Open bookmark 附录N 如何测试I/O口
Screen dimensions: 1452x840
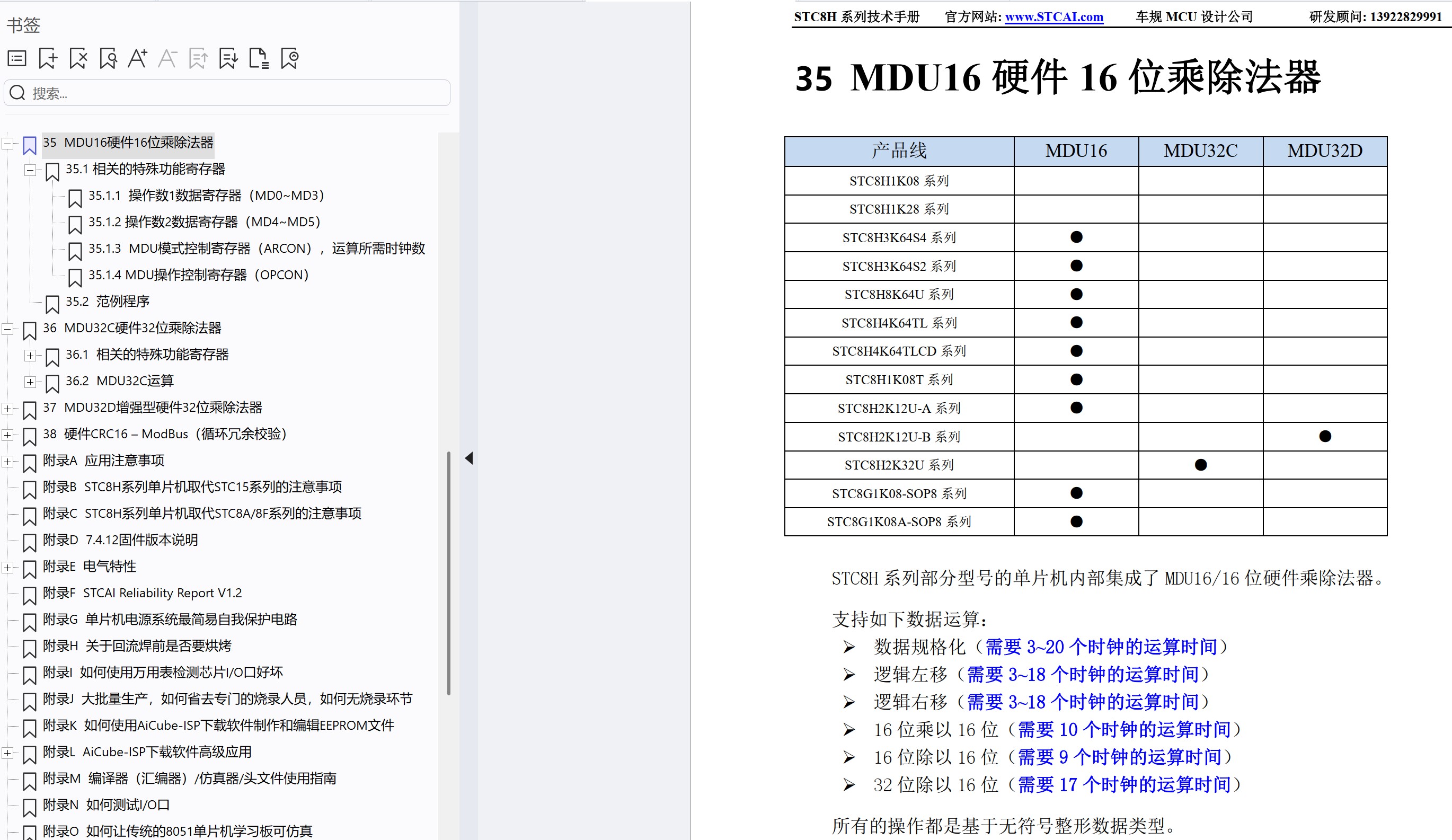coord(107,805)
